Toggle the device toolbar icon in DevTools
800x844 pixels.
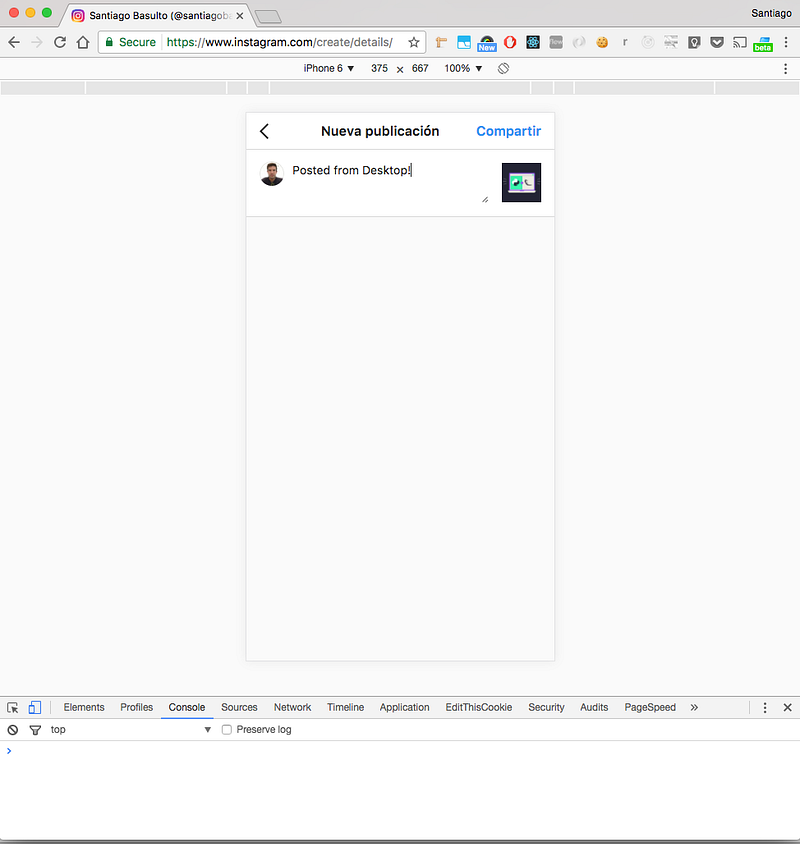click(35, 707)
